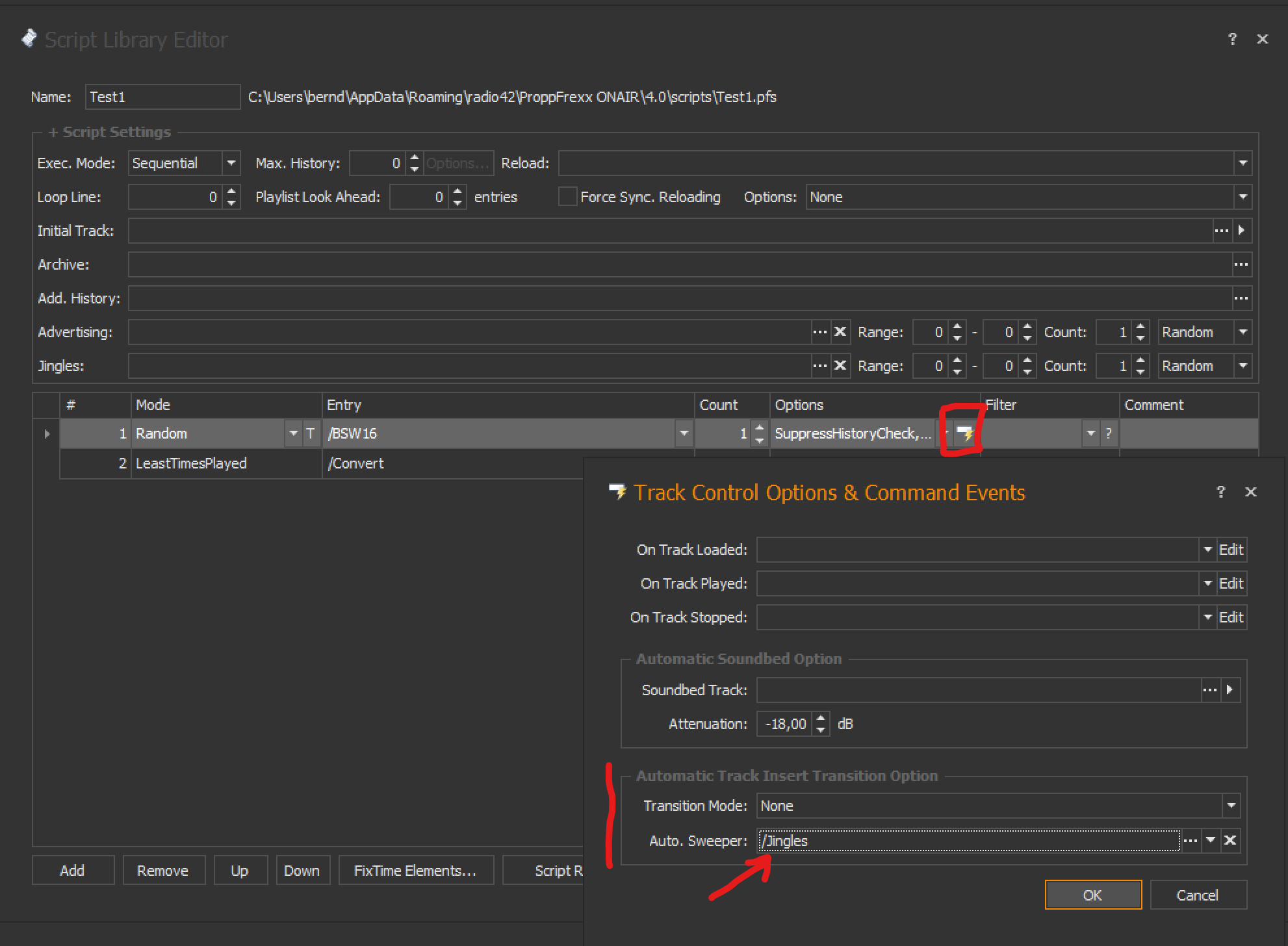Clear the Jingles field with X icon

click(840, 366)
